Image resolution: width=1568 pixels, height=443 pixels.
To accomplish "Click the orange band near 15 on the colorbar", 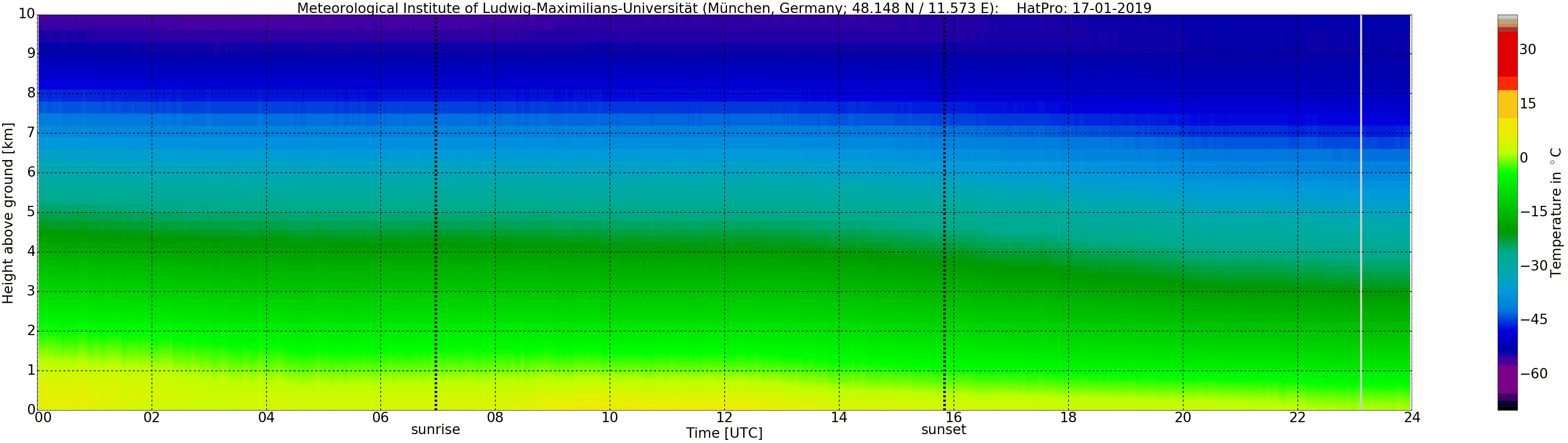I will (x=1507, y=104).
